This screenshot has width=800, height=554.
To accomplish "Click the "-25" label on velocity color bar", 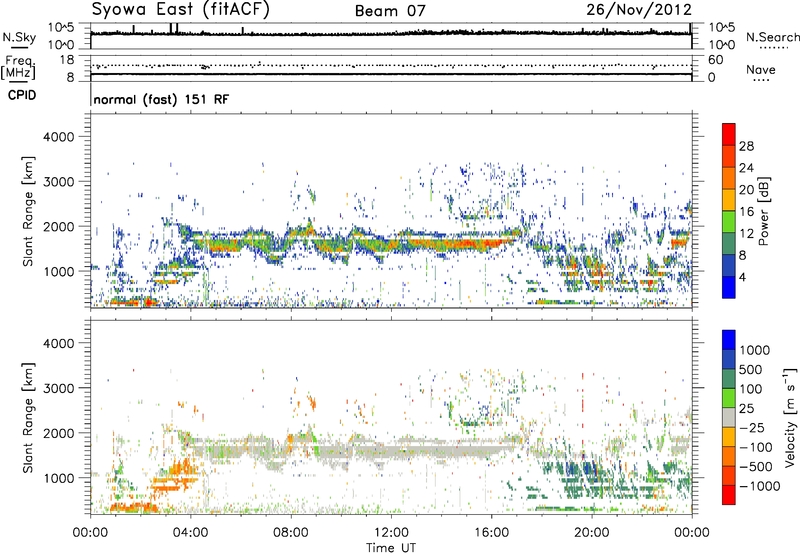I will 752,428.
